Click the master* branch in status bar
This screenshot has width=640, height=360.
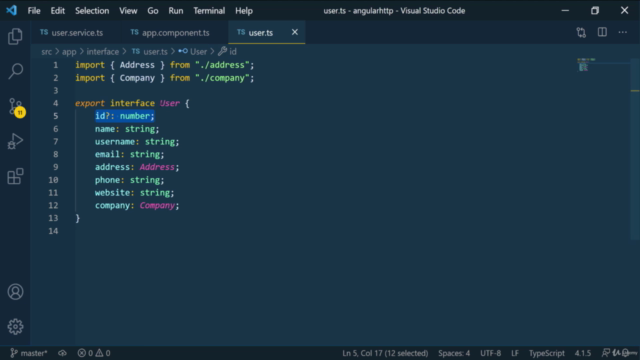(x=28, y=353)
